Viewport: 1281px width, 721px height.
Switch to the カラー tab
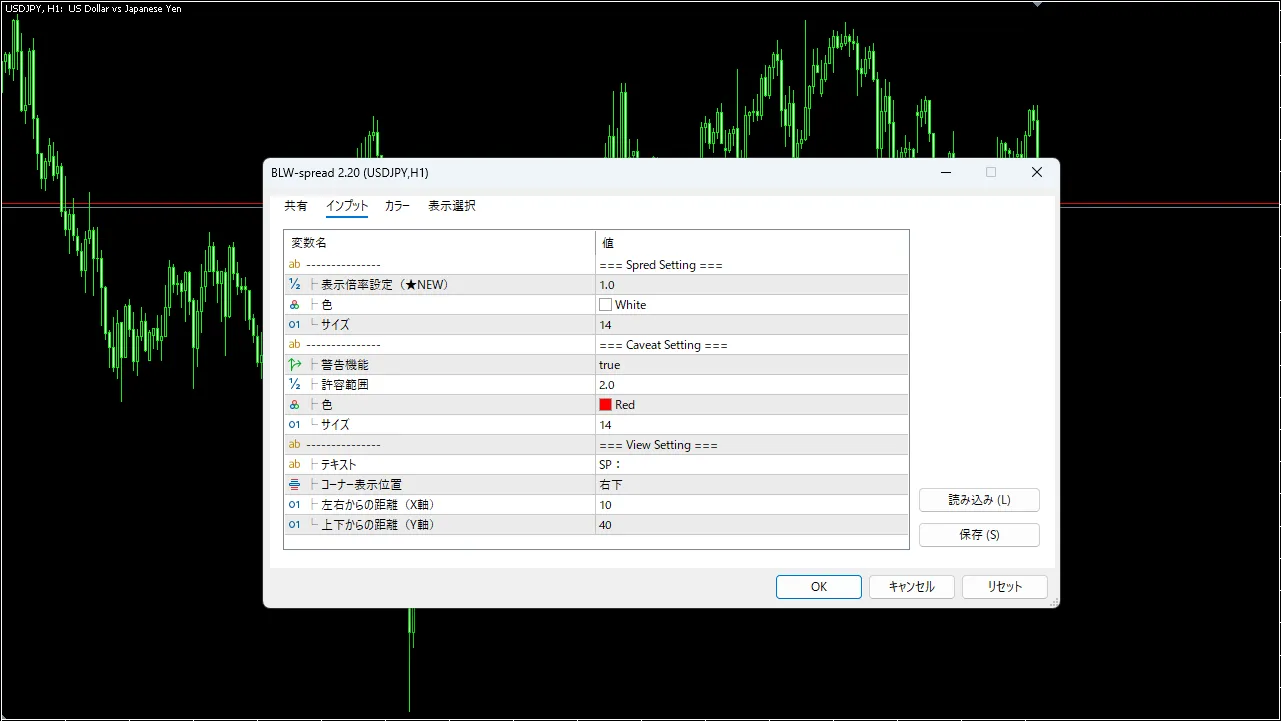(x=397, y=206)
